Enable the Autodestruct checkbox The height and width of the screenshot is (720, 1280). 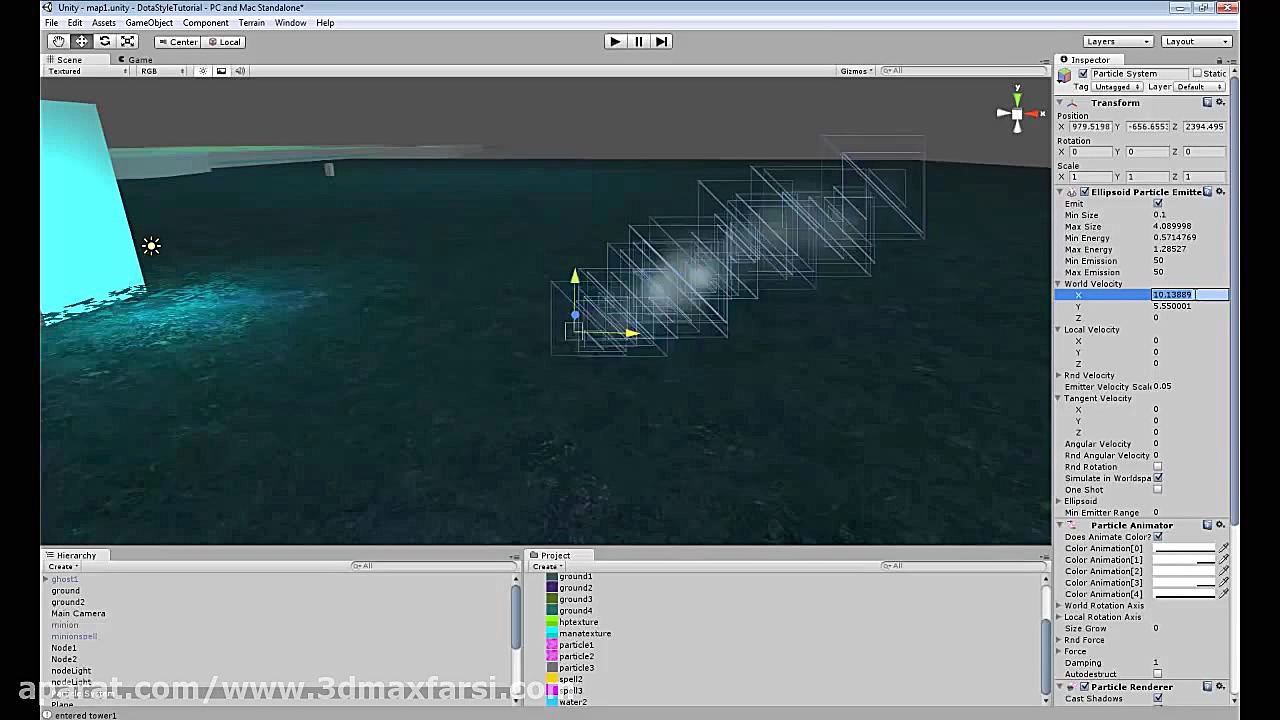pos(1158,674)
